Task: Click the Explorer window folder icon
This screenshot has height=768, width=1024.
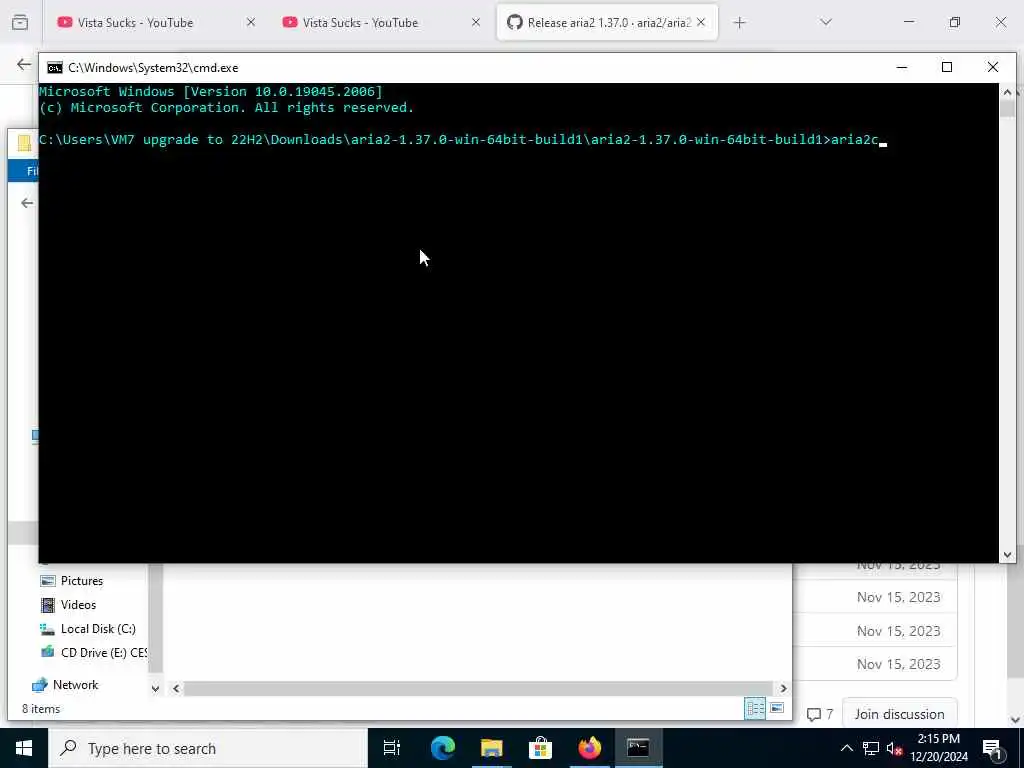Action: click(24, 143)
